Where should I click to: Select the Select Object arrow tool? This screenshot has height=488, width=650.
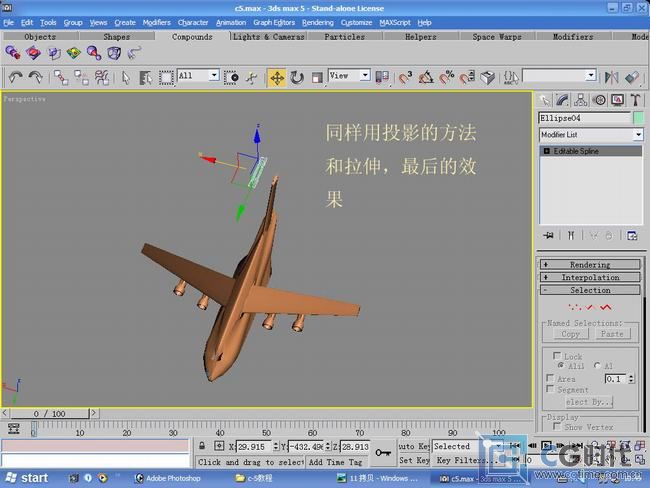coord(126,78)
